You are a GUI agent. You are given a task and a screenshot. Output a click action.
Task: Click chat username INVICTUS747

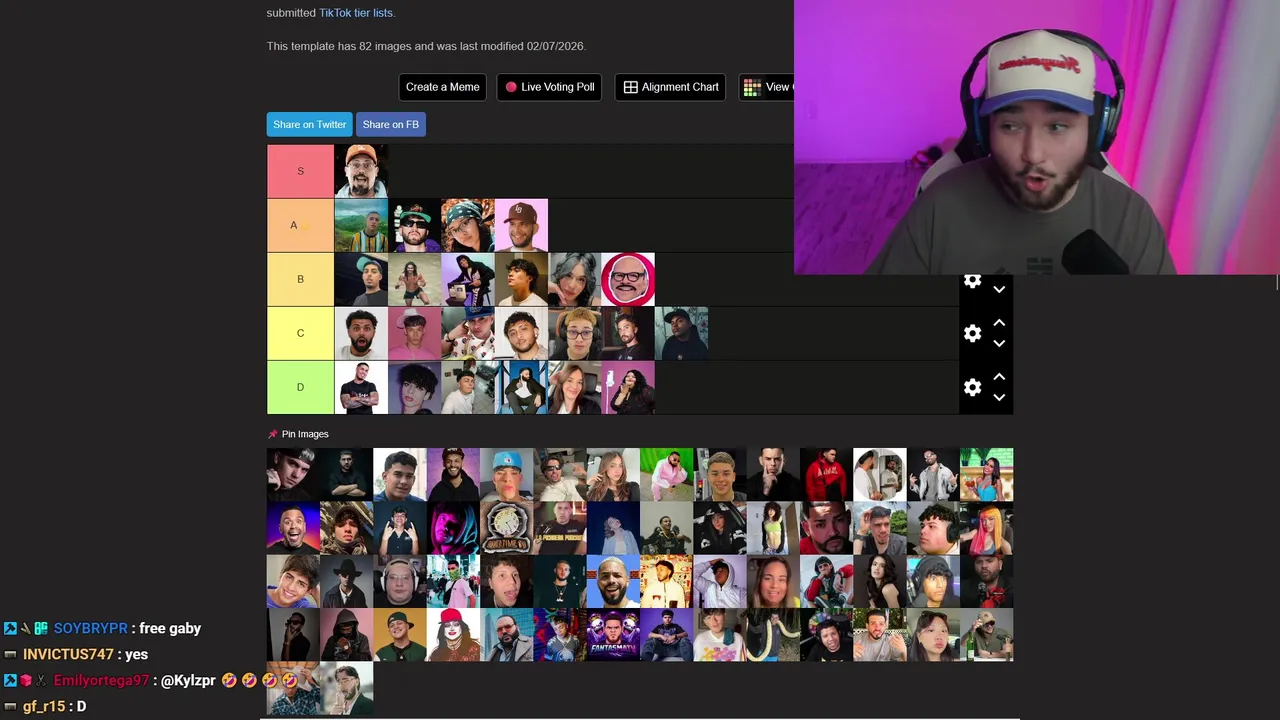click(x=68, y=654)
